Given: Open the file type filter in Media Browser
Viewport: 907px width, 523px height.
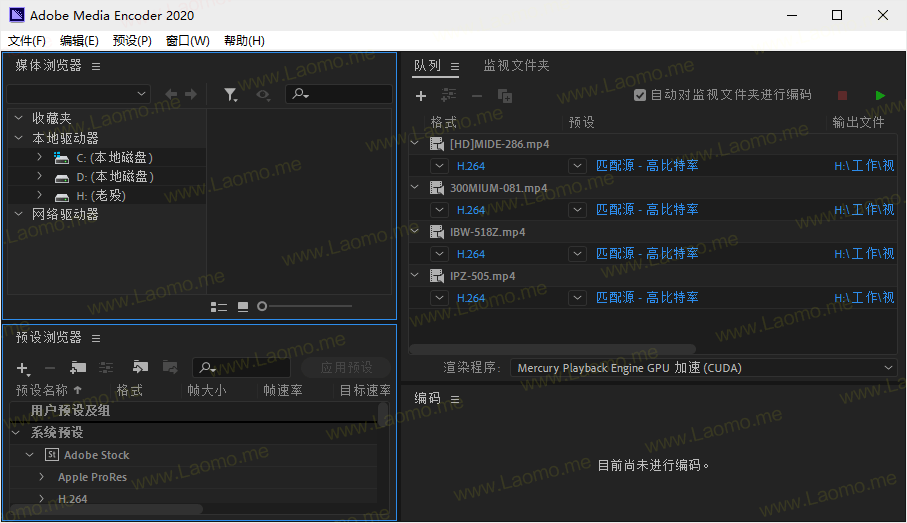Looking at the screenshot, I should (x=230, y=95).
